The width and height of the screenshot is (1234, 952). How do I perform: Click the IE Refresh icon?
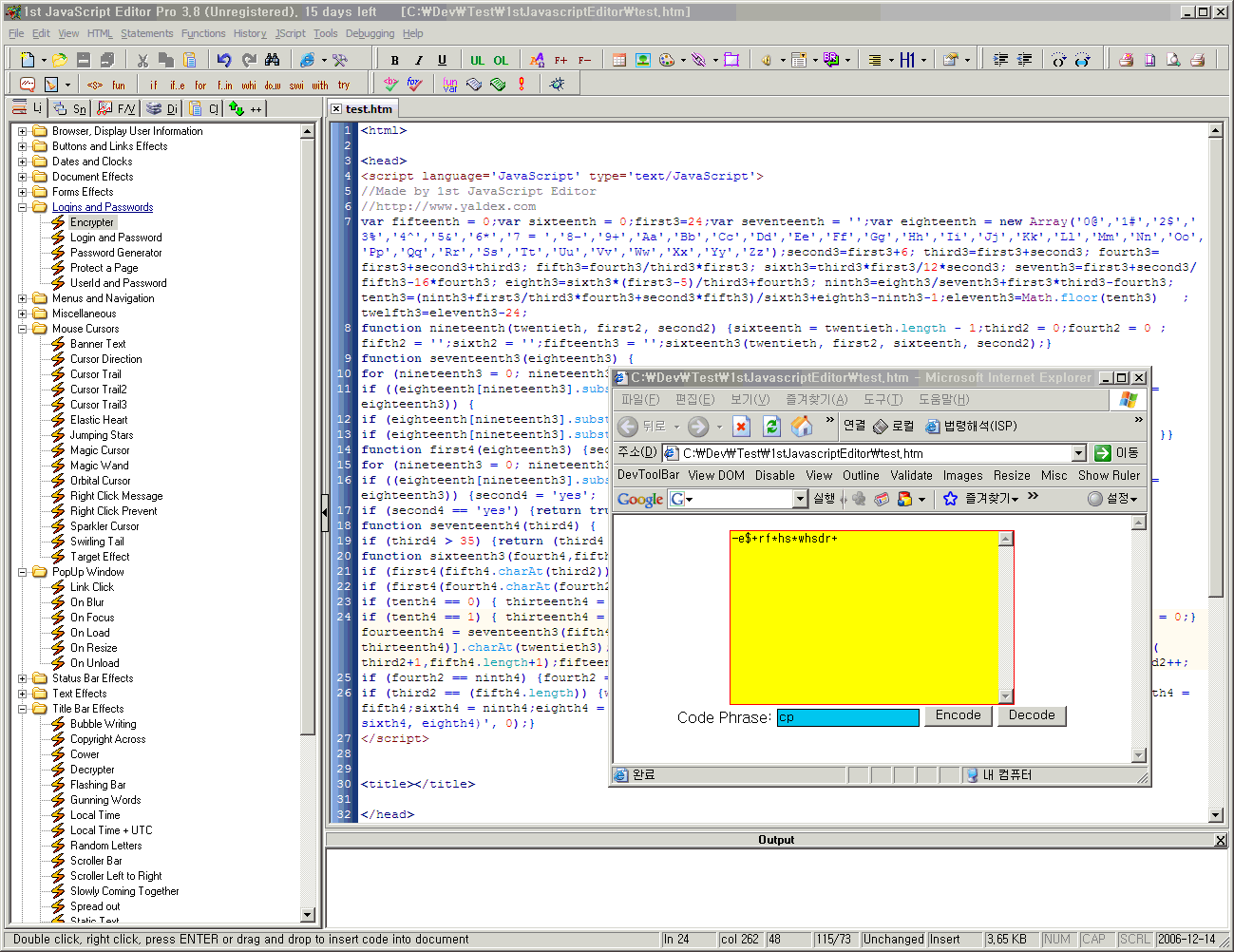coord(771,426)
